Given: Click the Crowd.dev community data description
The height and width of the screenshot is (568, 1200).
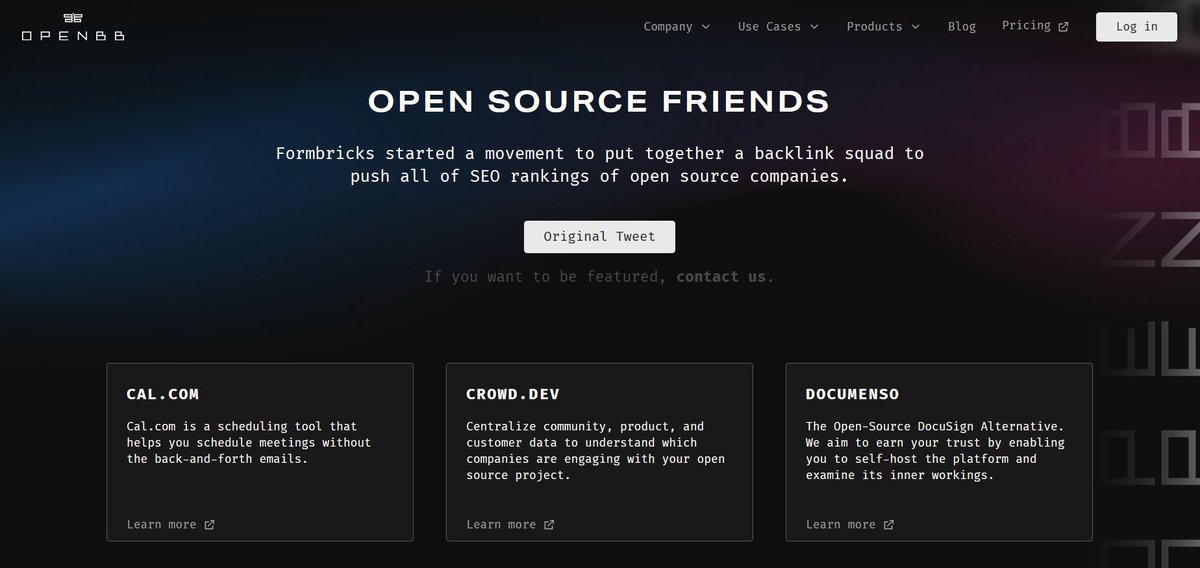Looking at the screenshot, I should (x=595, y=450).
